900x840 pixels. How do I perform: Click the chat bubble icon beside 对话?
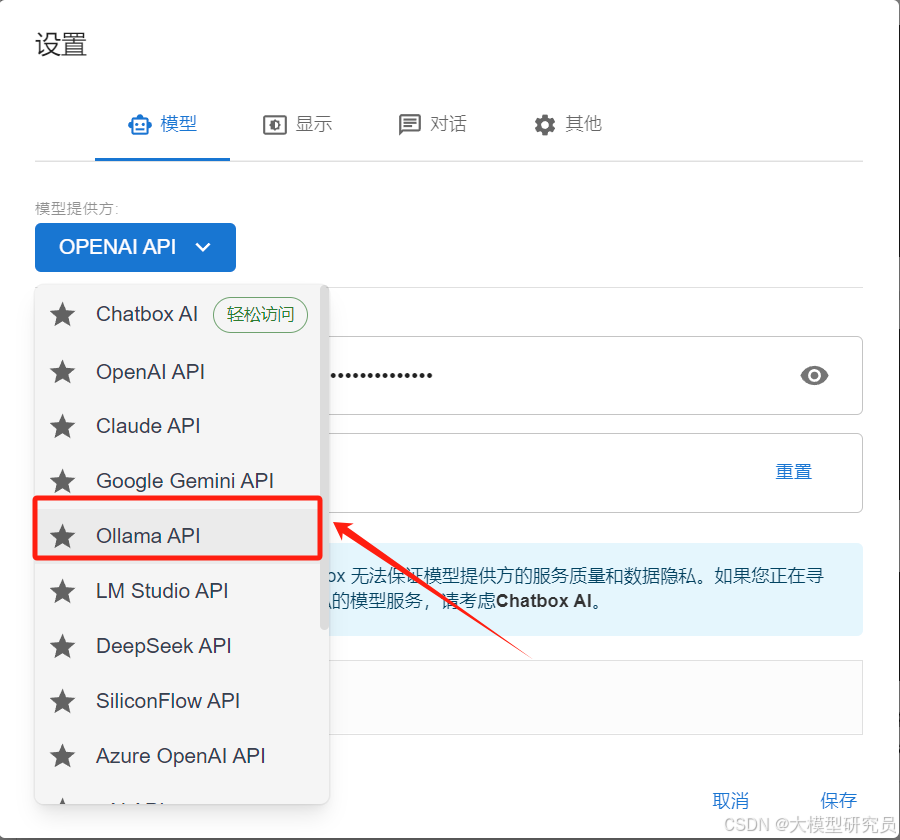[x=409, y=125]
